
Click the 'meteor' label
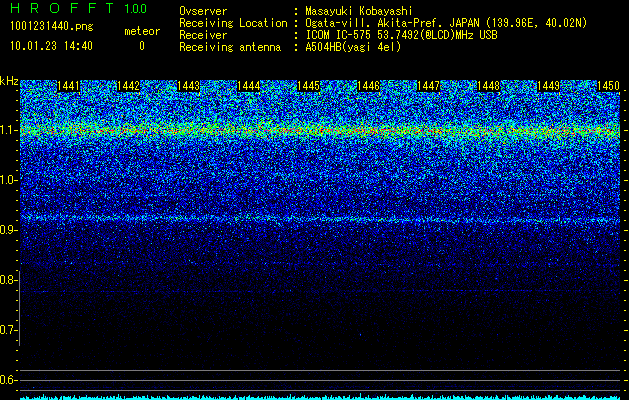(142, 31)
